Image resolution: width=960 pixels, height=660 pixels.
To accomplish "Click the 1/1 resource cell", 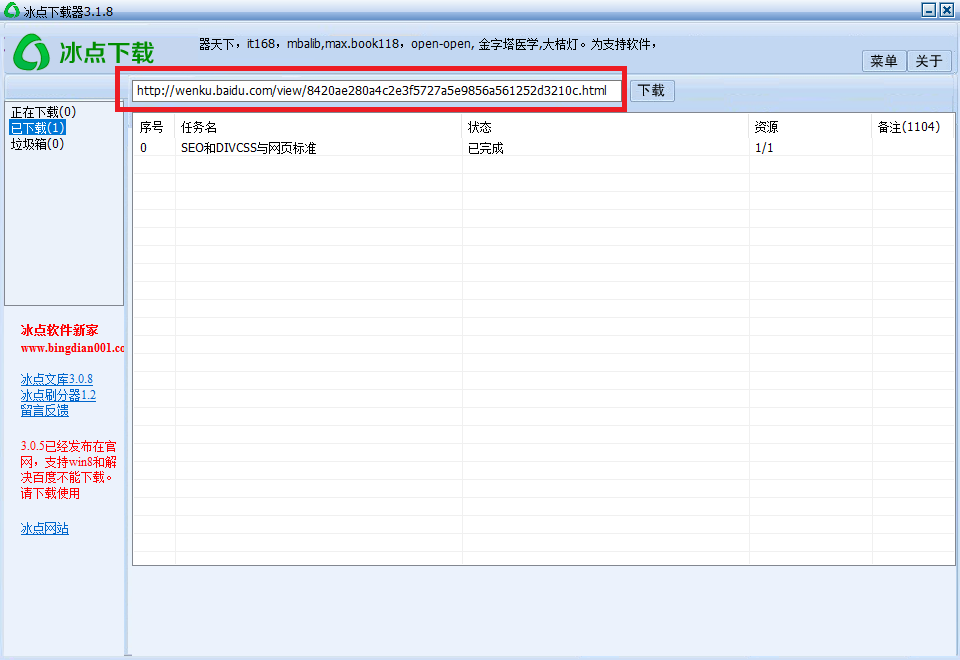I will [x=764, y=148].
